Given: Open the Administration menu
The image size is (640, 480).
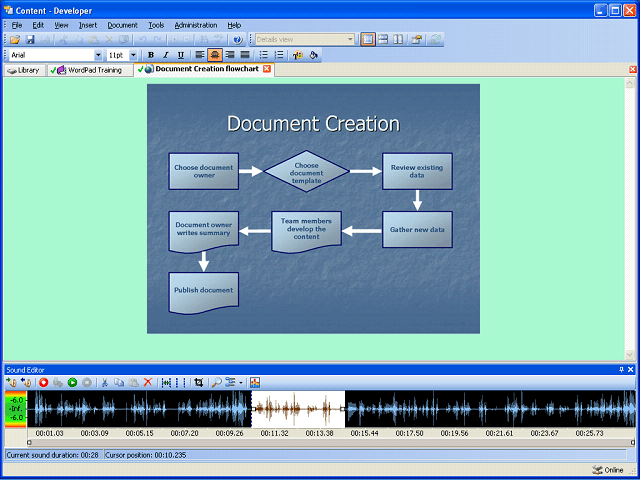Looking at the screenshot, I should 196,25.
